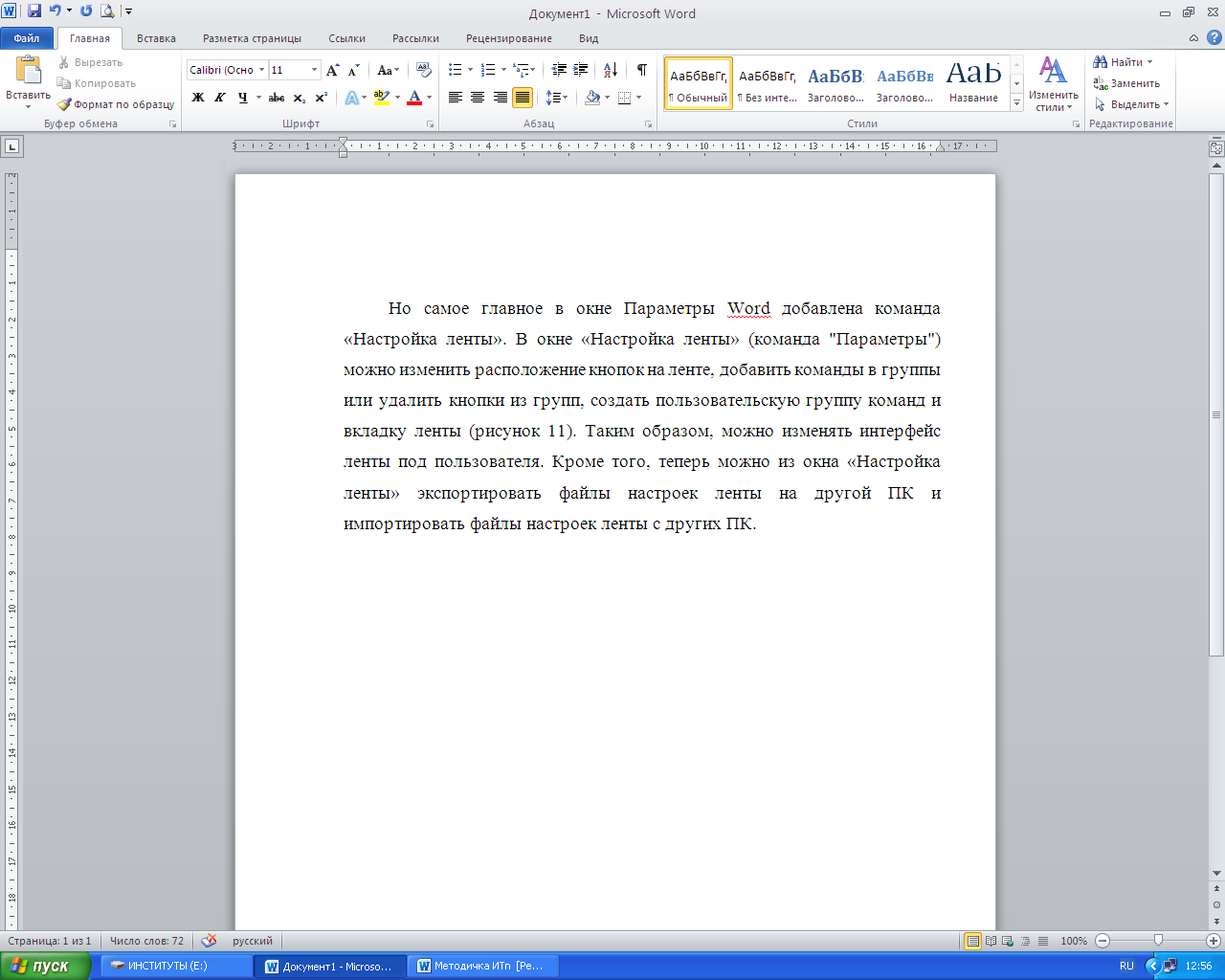Viewport: 1225px width, 980px height.
Task: Open the Windows Пуск start button
Action: [43, 967]
